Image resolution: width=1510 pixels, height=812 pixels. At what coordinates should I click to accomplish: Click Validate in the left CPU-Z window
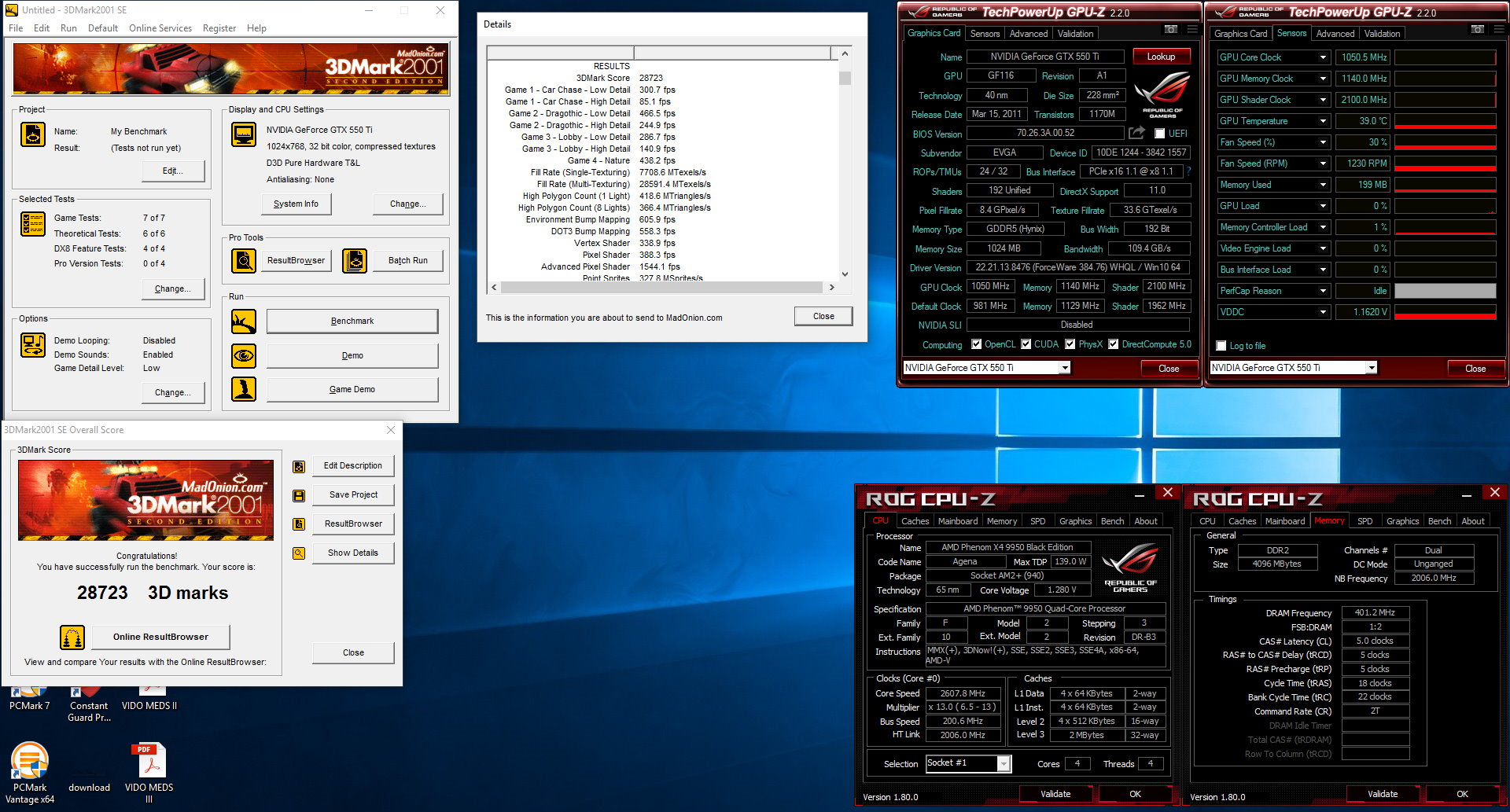coord(1055,794)
